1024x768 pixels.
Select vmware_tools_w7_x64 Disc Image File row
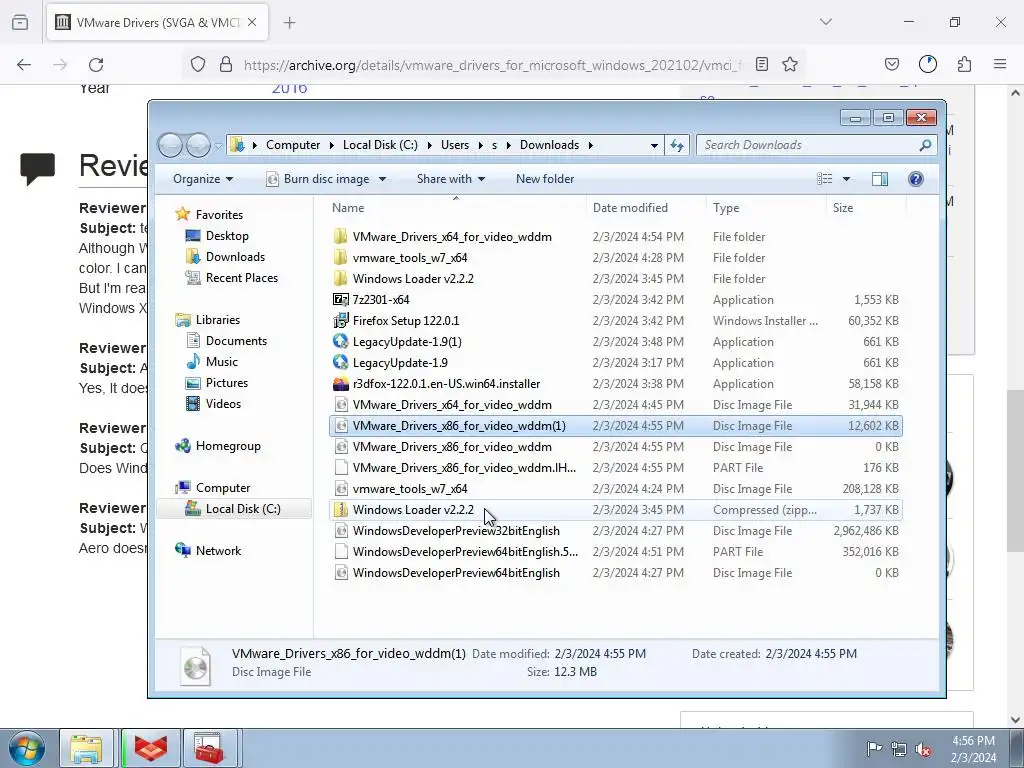point(616,488)
